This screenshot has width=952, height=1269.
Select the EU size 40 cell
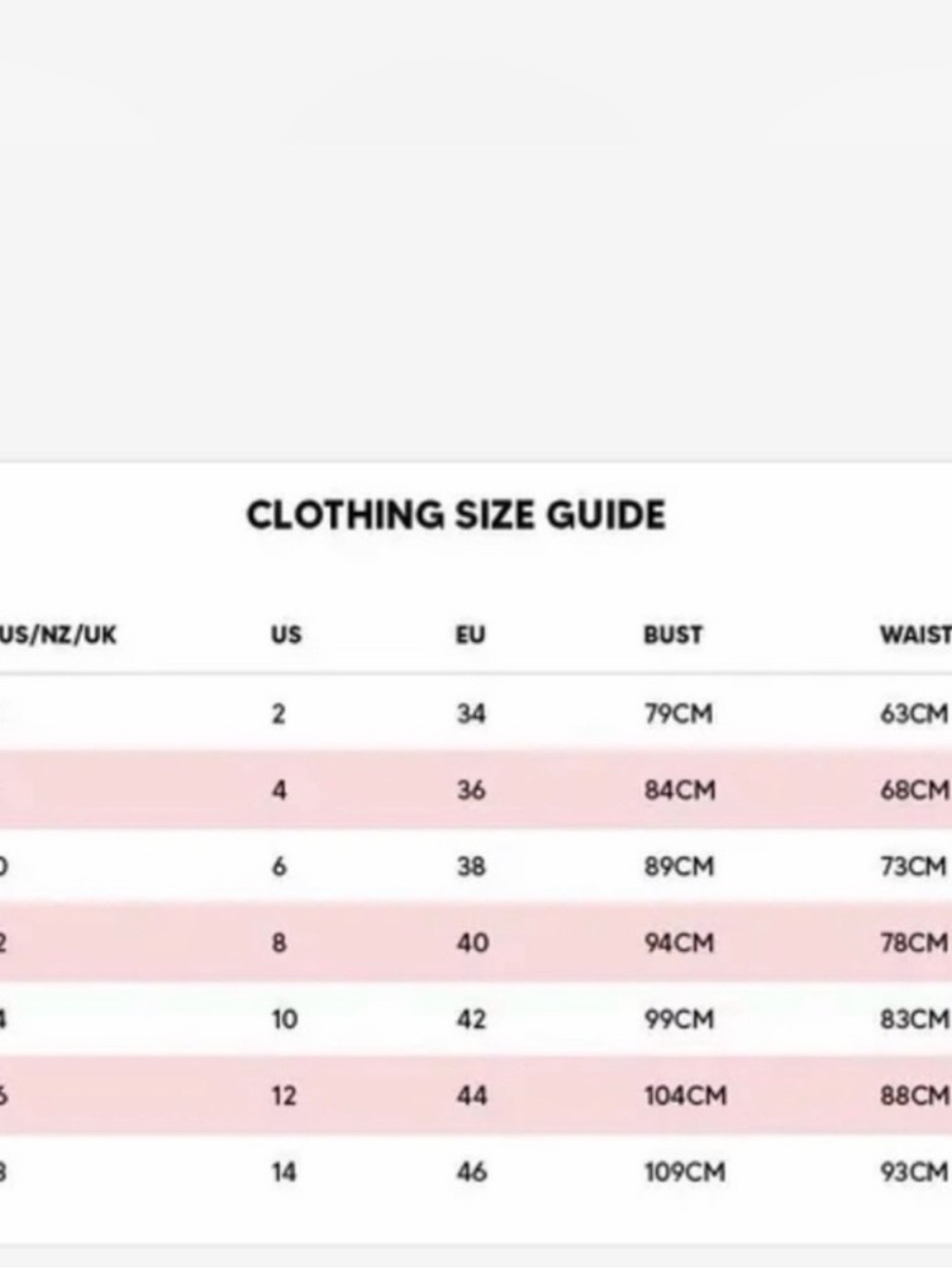coord(472,942)
